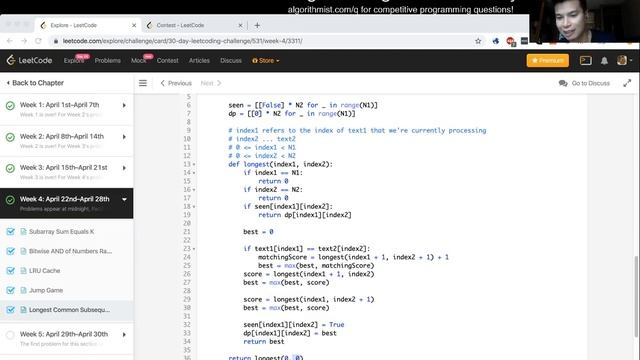
Task: Toggle the Bitwise AND of Numbers checkbox
Action: click(x=11, y=251)
